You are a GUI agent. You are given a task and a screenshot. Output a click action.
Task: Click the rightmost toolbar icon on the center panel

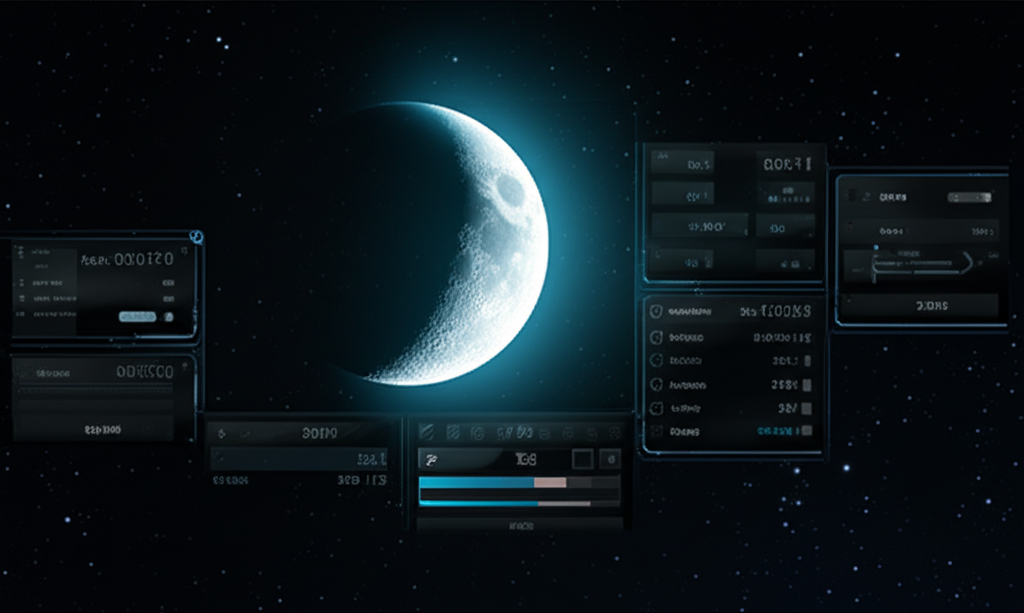pos(614,432)
